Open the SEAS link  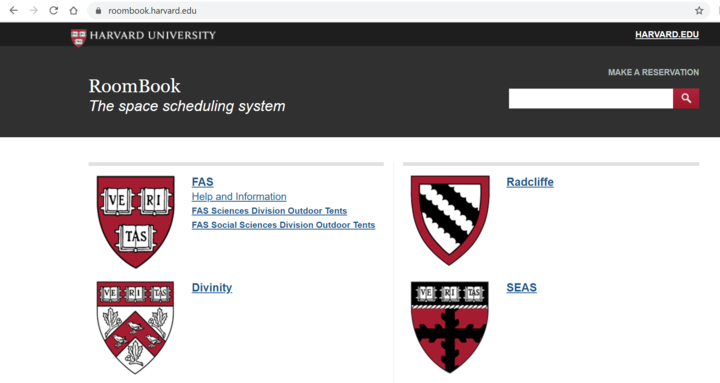(x=521, y=287)
